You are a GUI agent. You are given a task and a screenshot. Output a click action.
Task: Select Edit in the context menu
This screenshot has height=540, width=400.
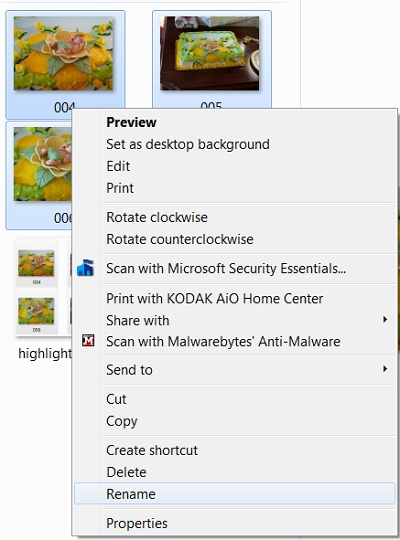(x=118, y=166)
